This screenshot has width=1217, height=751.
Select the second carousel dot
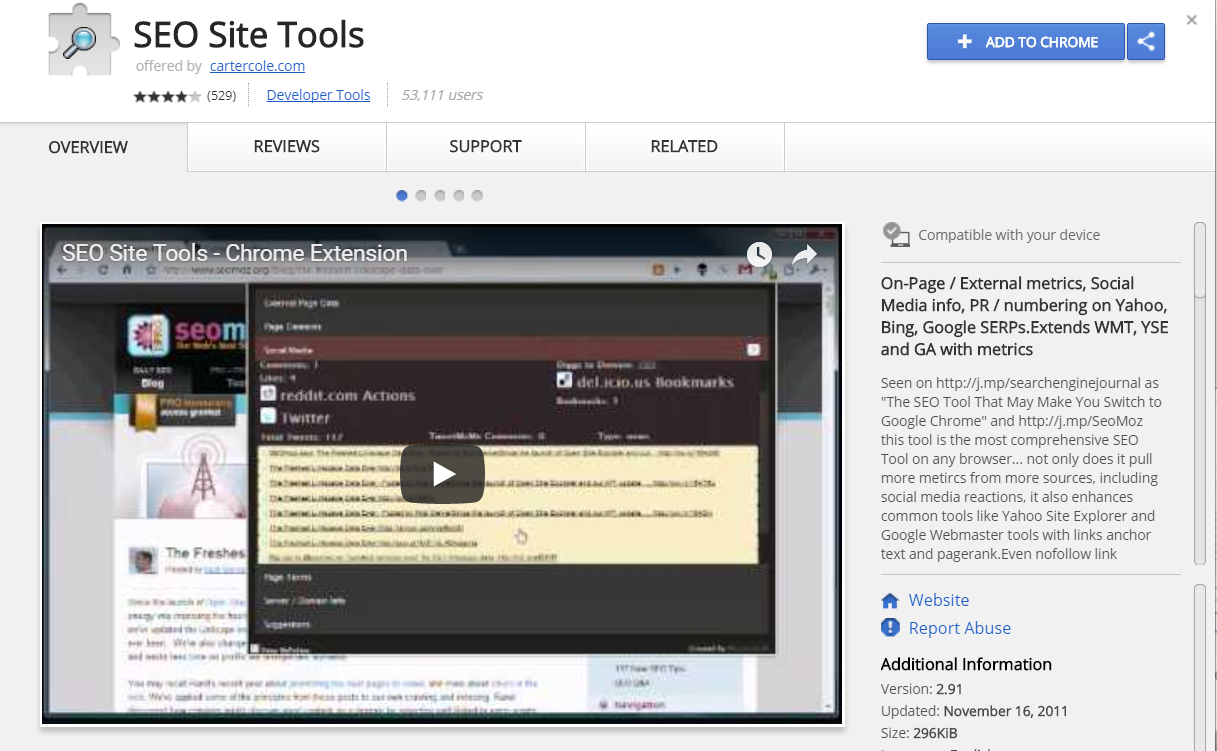(421, 196)
